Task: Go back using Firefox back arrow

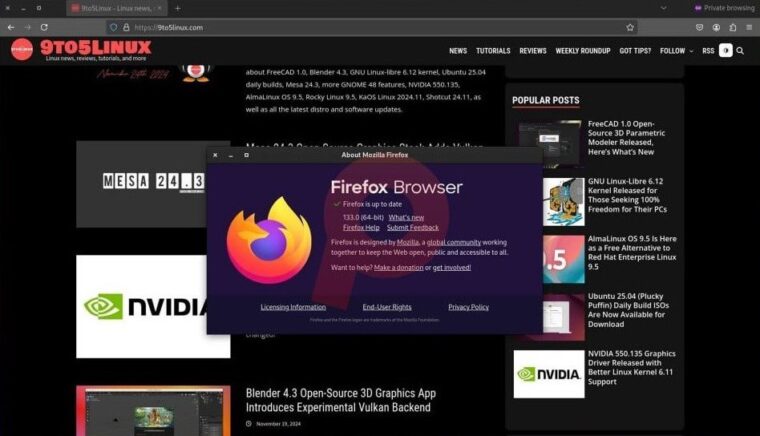Action: coord(11,28)
